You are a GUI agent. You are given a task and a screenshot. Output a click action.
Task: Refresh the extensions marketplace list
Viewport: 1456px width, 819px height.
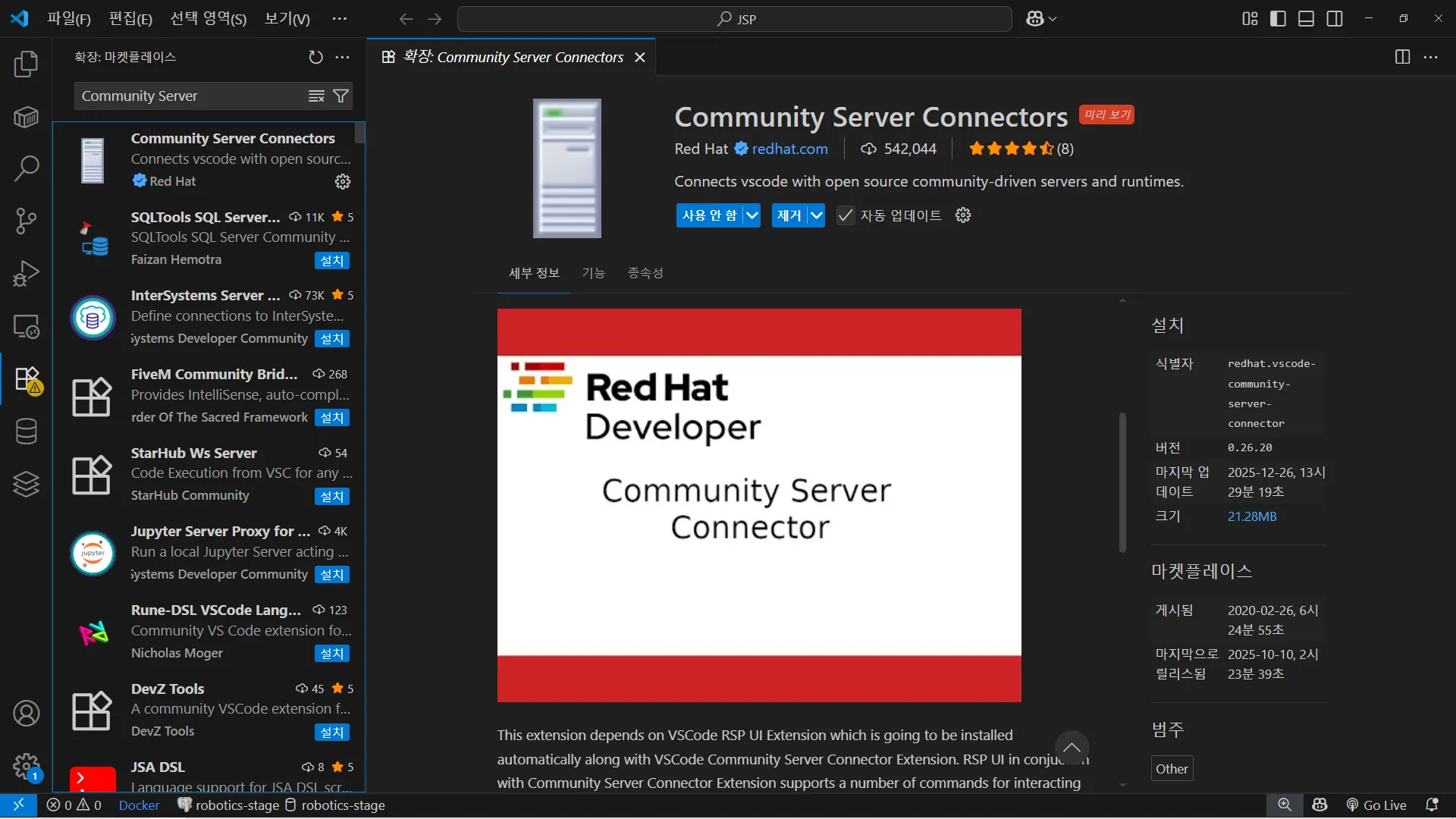(x=315, y=58)
